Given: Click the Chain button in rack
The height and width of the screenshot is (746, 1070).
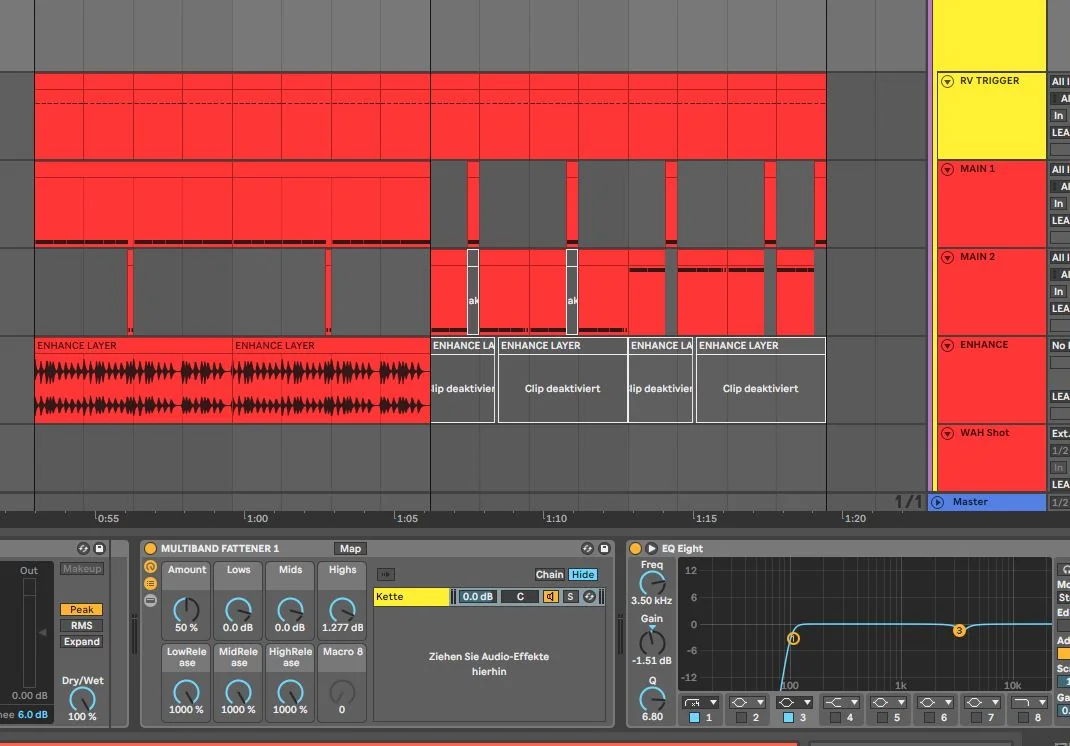Looking at the screenshot, I should point(549,575).
